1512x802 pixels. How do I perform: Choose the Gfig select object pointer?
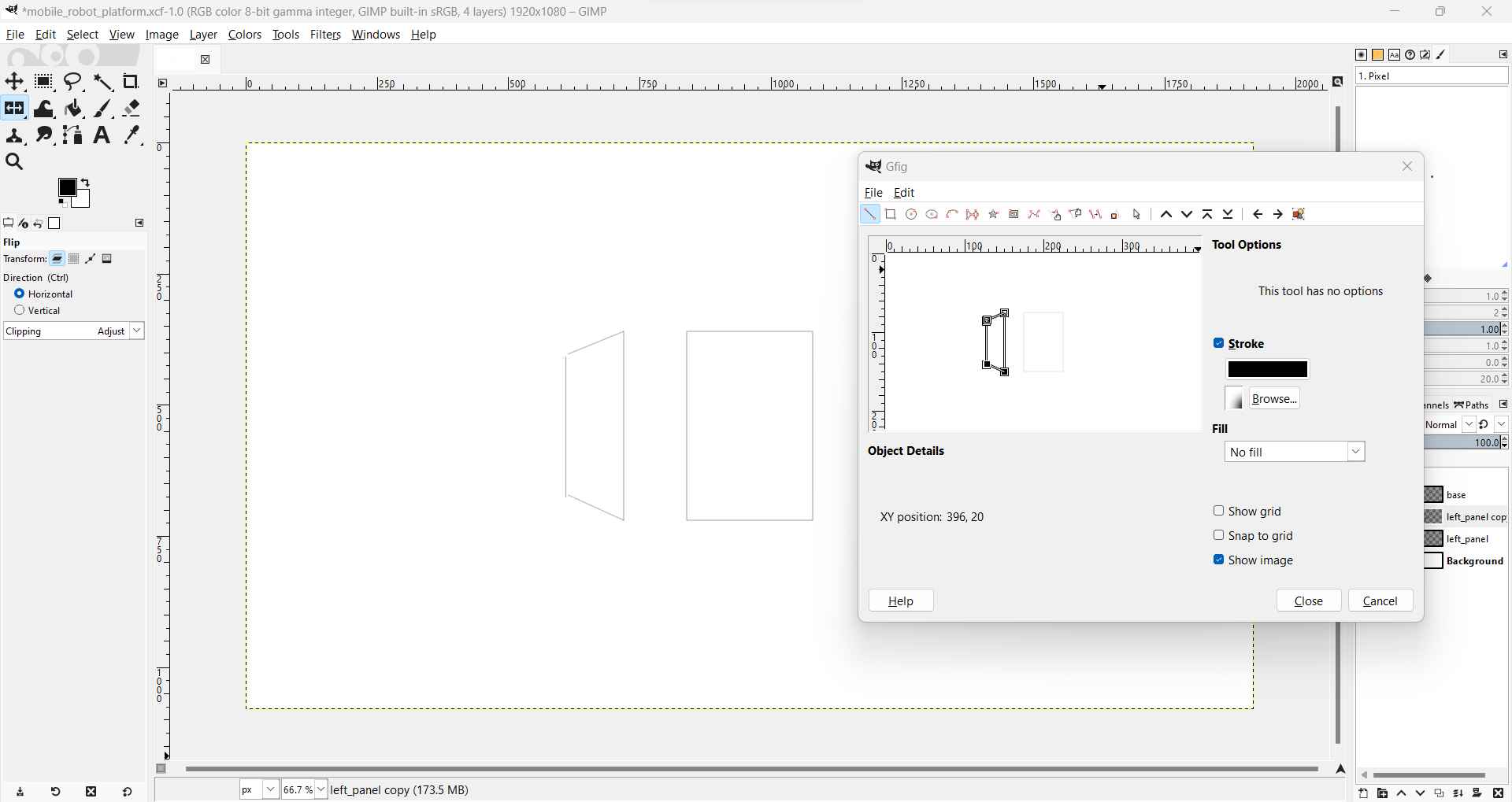1137,215
